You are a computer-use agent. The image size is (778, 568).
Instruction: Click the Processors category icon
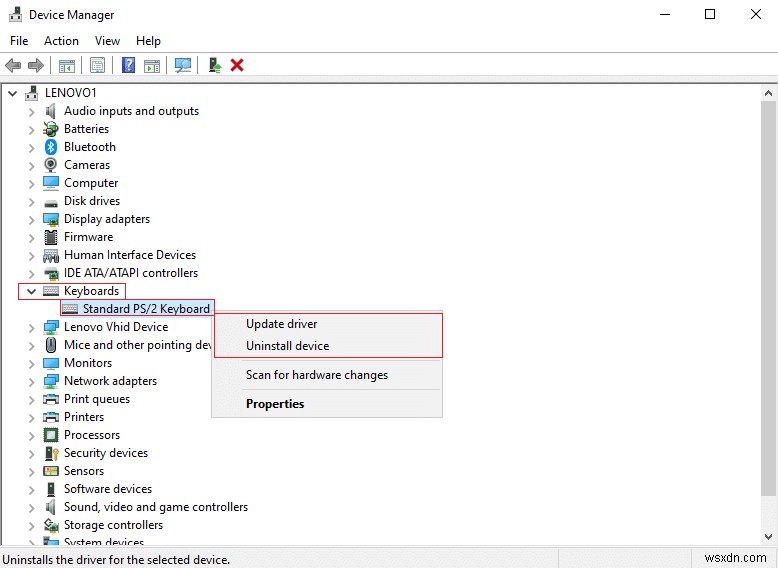point(51,435)
